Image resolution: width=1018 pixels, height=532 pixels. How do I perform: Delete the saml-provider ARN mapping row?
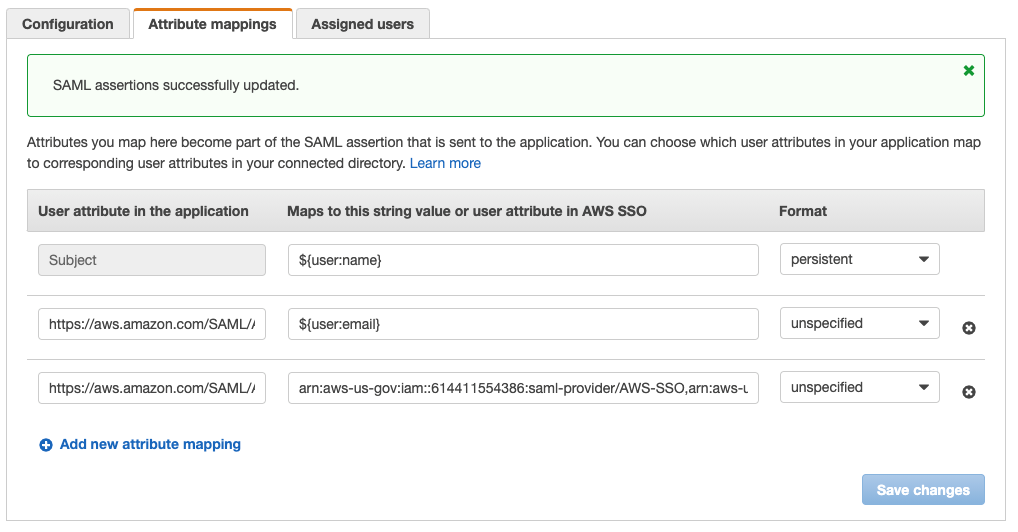pyautogui.click(x=968, y=392)
